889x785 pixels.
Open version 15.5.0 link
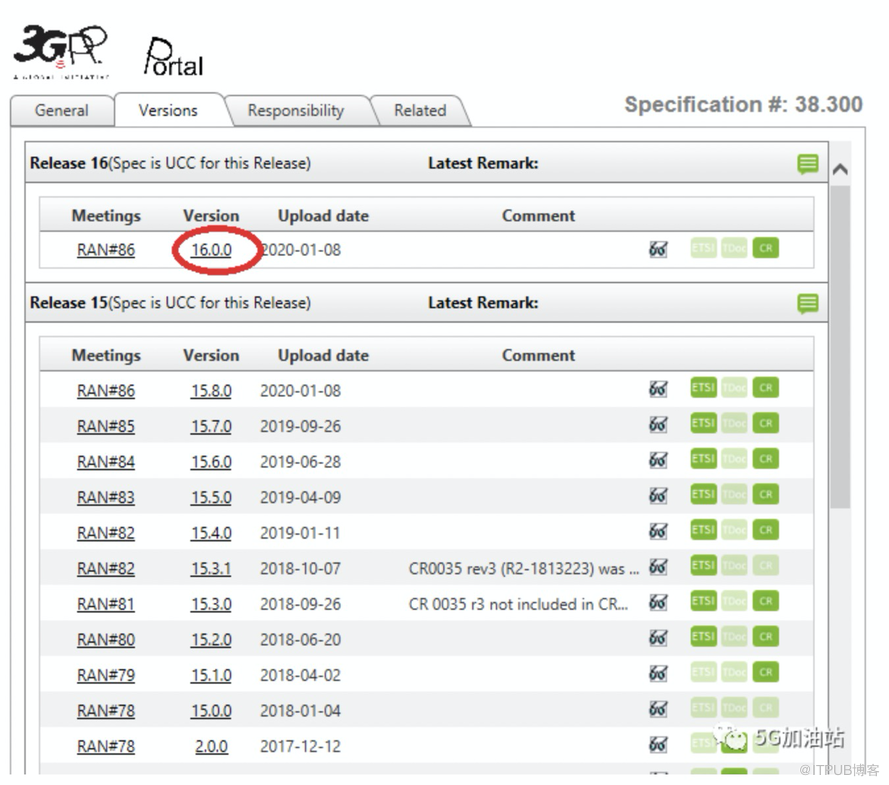[x=211, y=498]
